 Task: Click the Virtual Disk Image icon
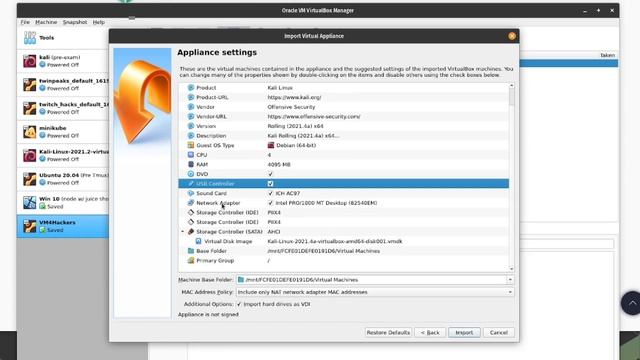[198, 241]
